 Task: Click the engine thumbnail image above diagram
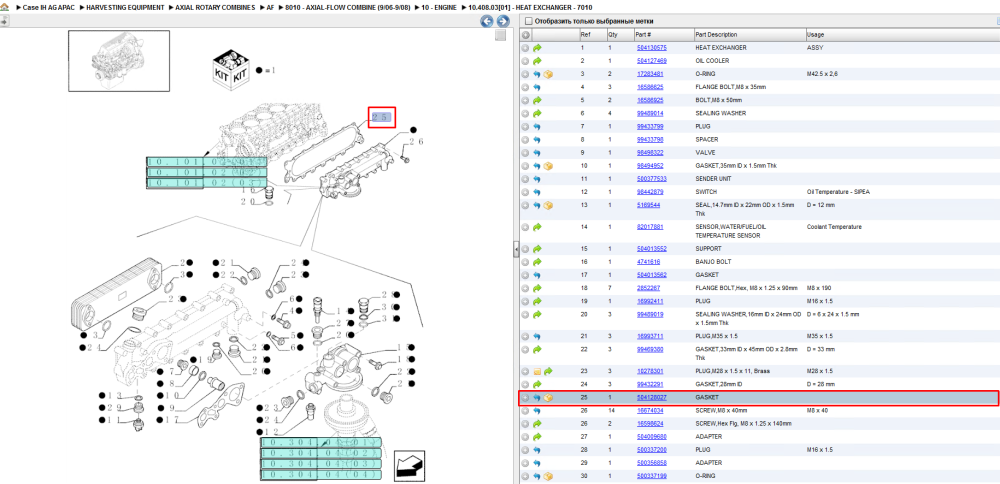[119, 61]
